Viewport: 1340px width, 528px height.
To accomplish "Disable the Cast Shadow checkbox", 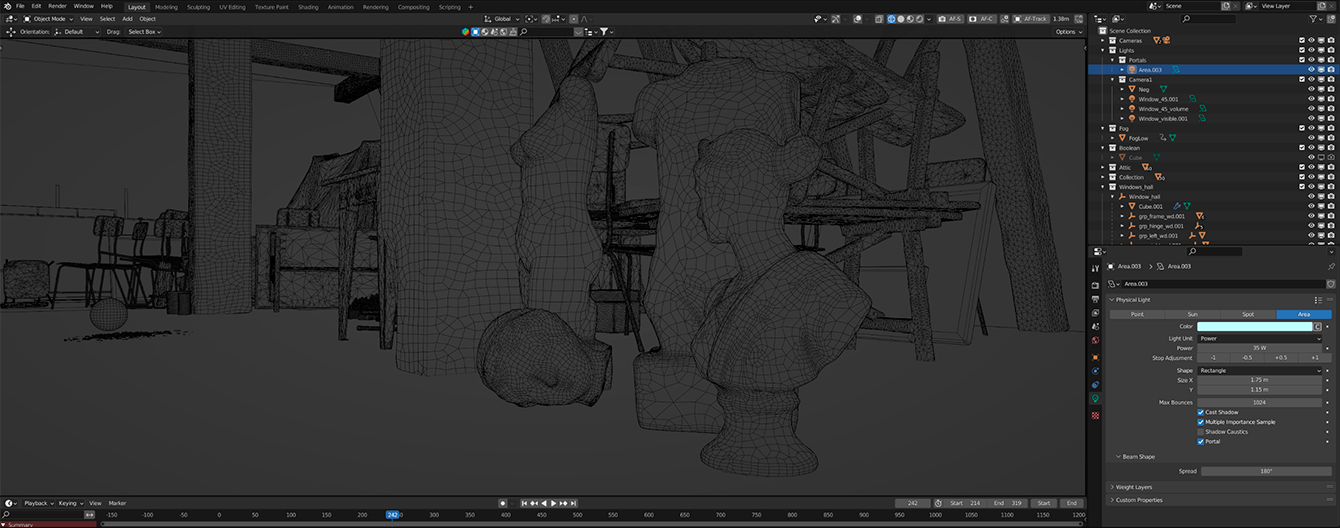I will pyautogui.click(x=1201, y=412).
